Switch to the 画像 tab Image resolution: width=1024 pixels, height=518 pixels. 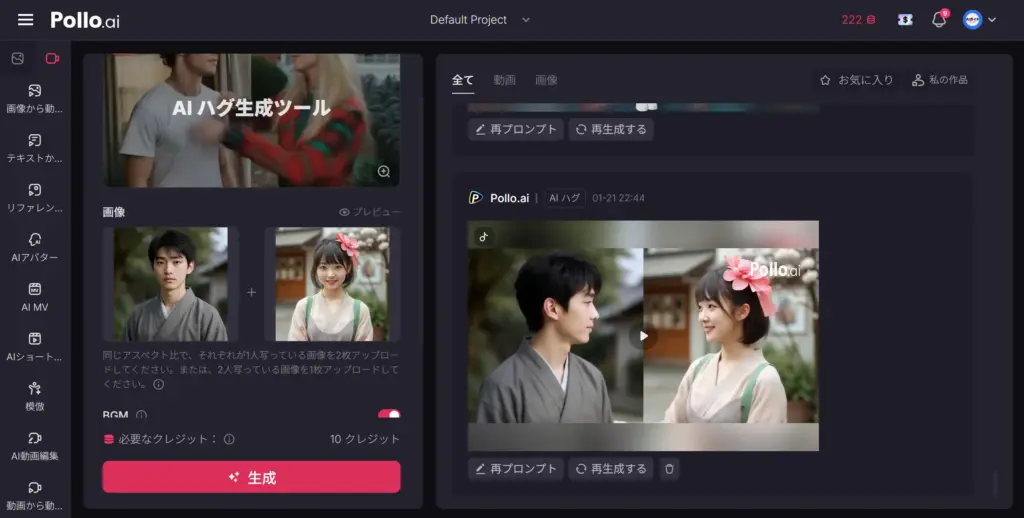click(546, 80)
